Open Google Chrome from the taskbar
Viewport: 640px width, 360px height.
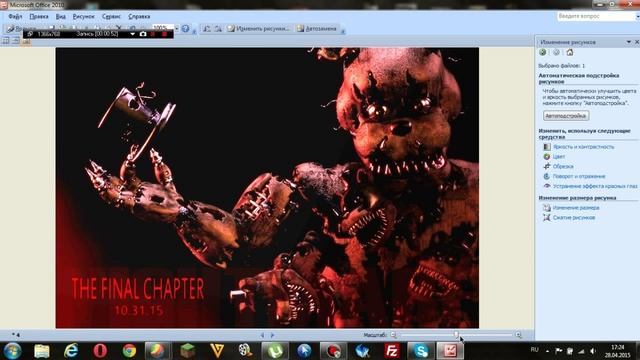pyautogui.click(x=129, y=351)
